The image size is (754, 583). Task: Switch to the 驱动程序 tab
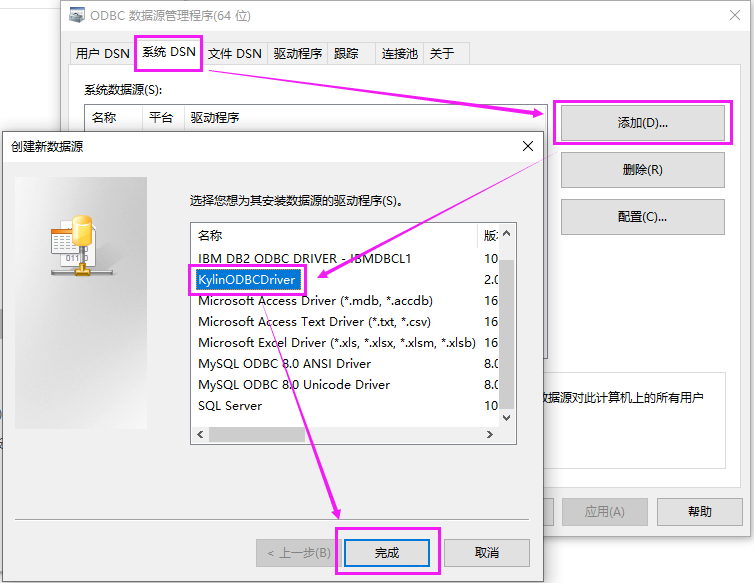pyautogui.click(x=298, y=53)
